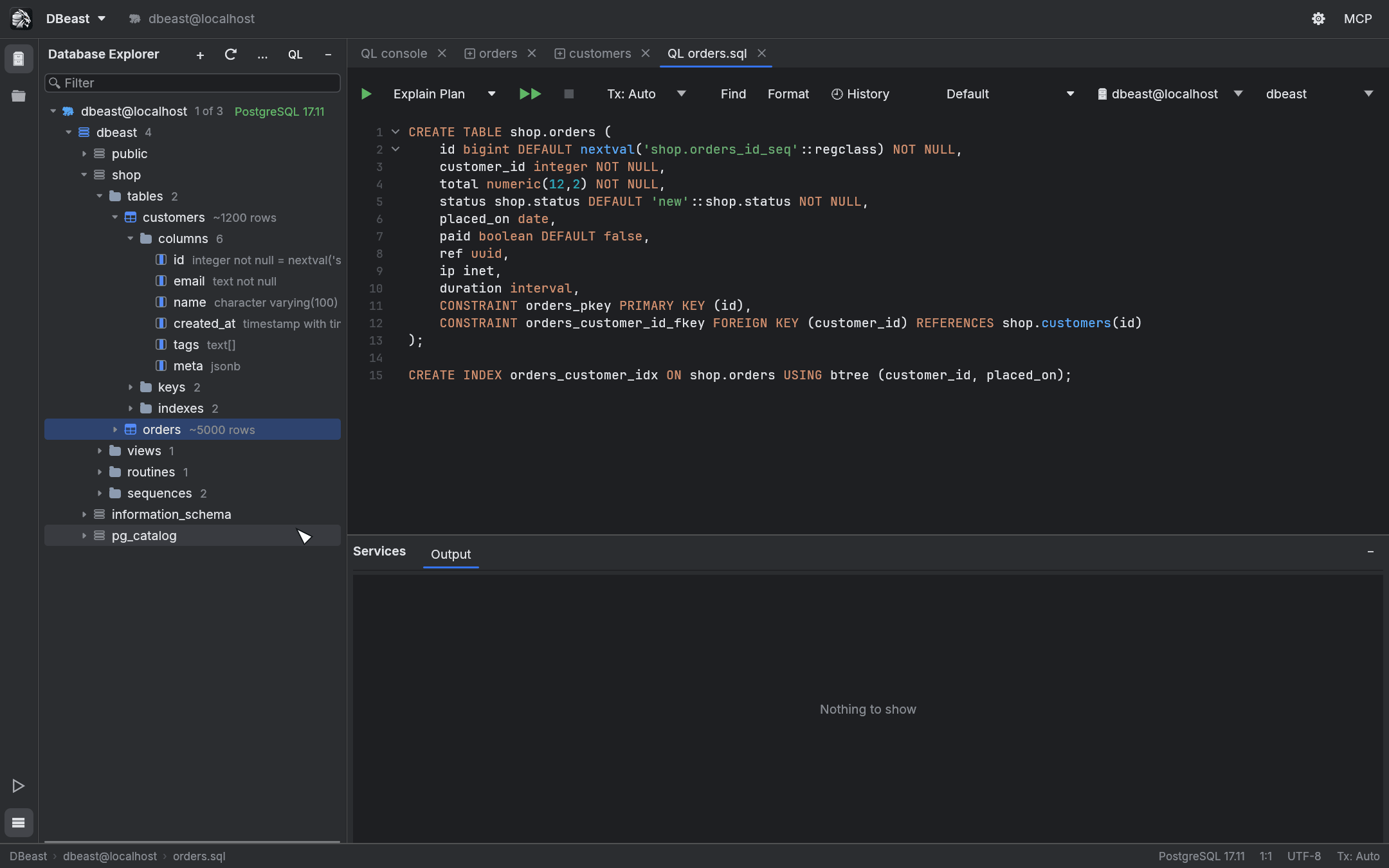Click the services list icon in left sidebar bottom

19,822
